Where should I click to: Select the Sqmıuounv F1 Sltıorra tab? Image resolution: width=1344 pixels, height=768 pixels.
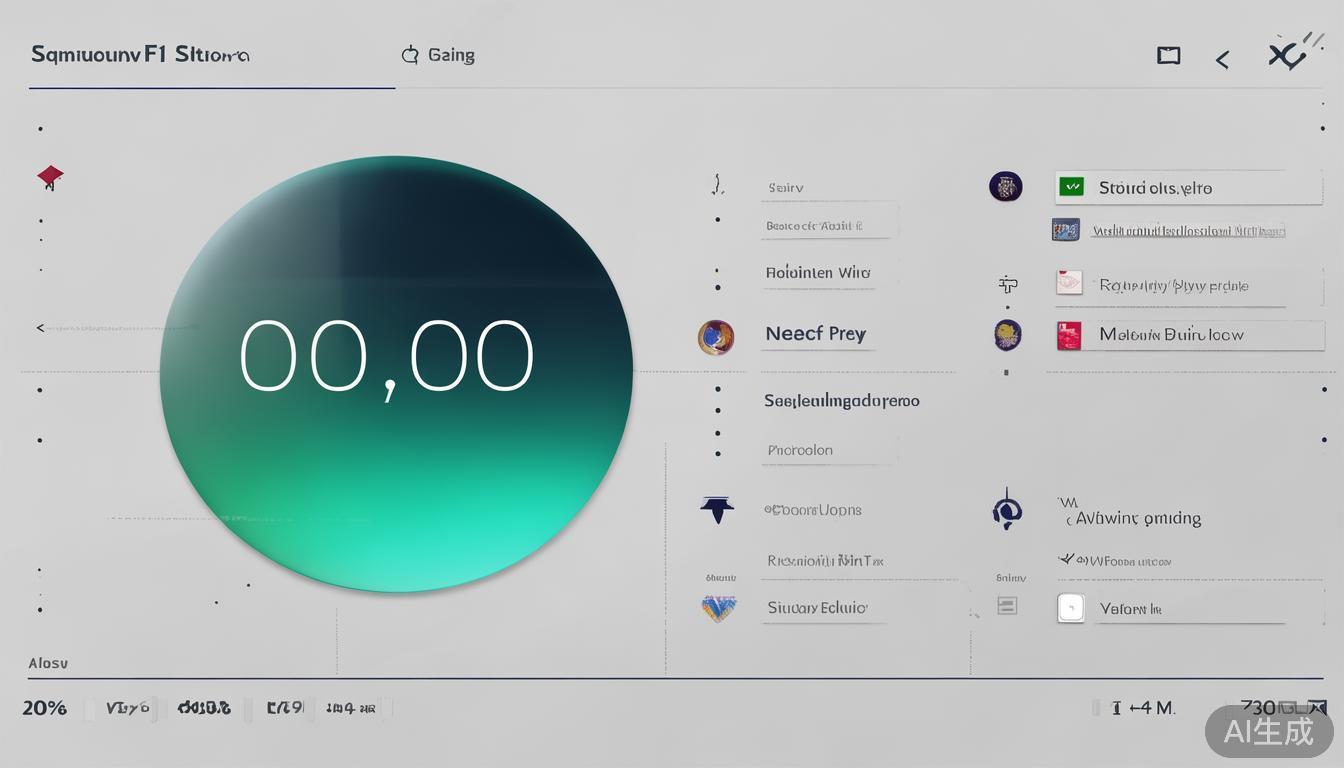140,55
